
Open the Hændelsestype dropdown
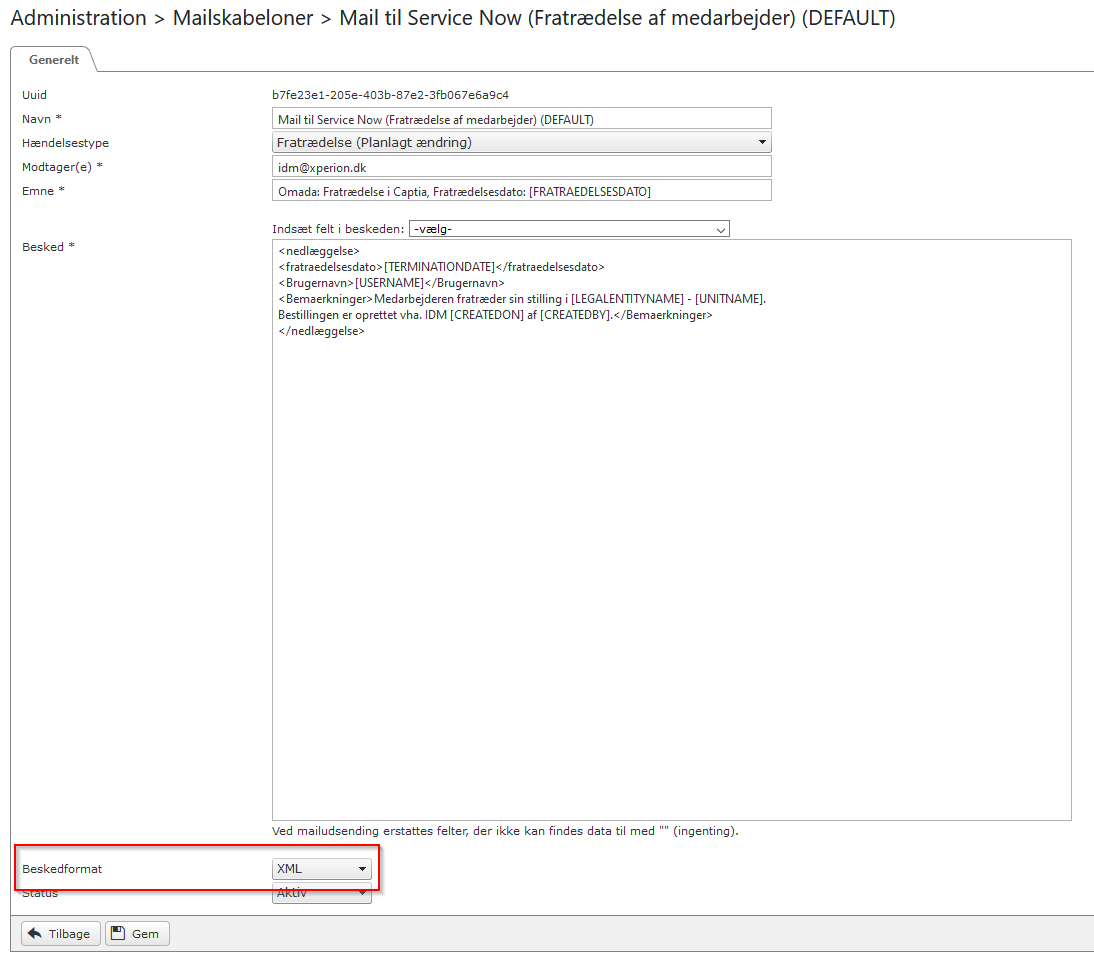[521, 142]
